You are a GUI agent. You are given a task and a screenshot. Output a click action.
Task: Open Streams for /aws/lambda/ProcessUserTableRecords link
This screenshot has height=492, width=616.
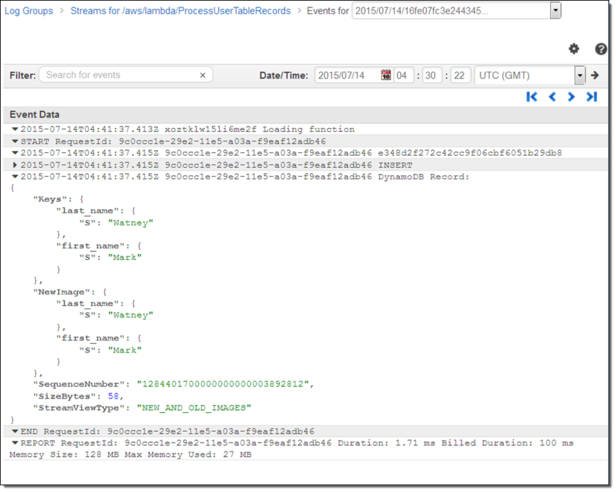click(x=180, y=11)
